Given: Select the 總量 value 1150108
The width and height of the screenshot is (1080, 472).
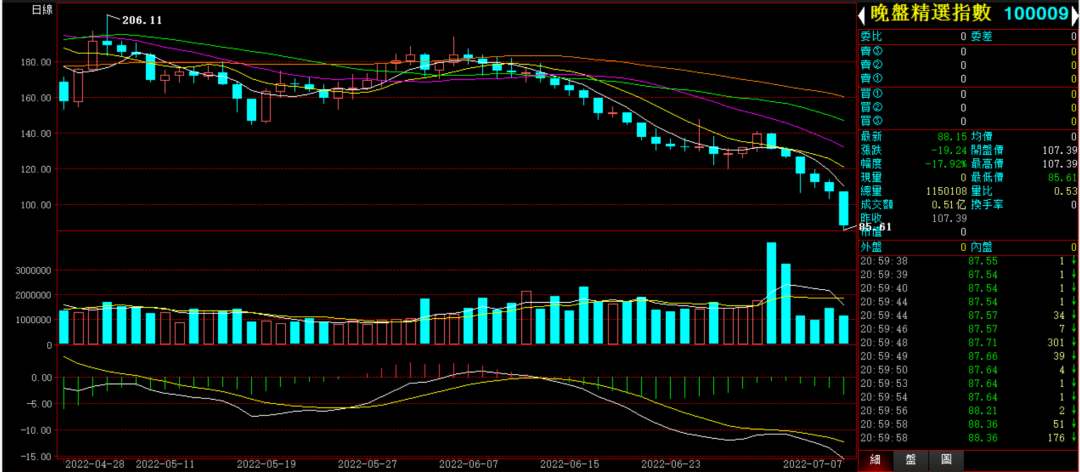Looking at the screenshot, I should click(948, 192).
